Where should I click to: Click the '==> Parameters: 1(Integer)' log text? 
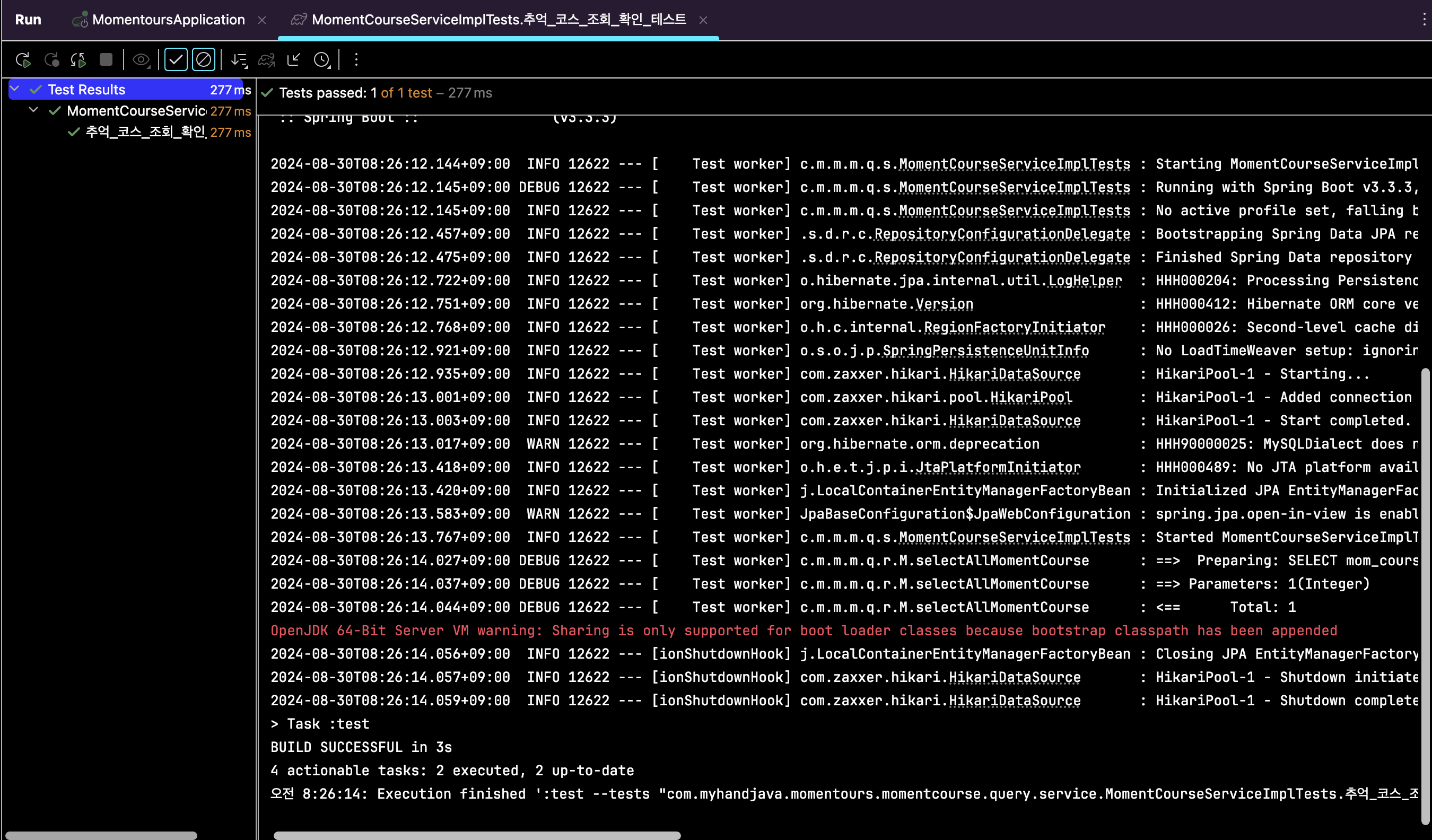1263,584
